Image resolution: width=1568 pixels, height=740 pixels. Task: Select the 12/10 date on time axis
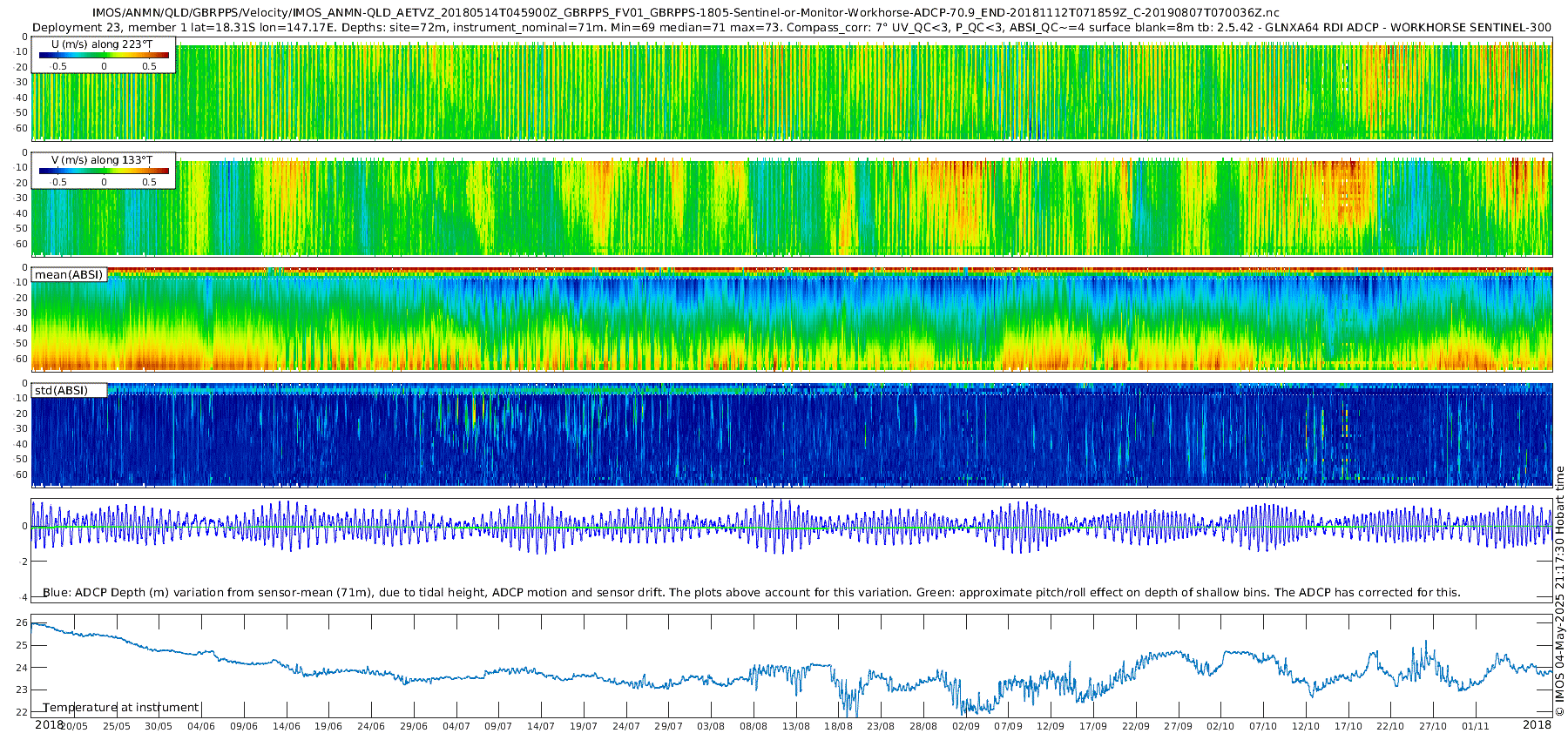[1305, 726]
